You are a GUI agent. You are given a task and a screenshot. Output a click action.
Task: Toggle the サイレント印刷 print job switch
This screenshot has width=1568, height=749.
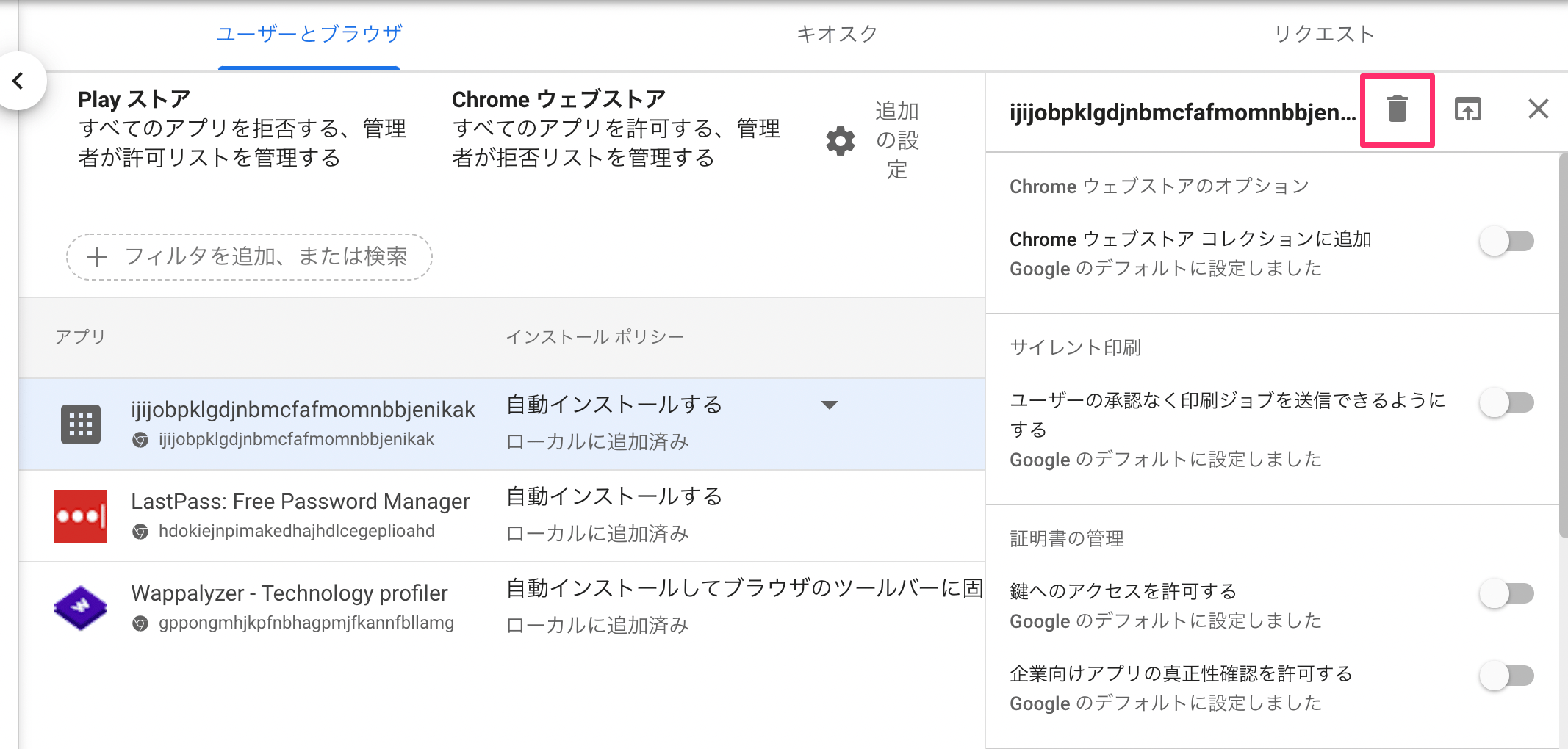click(x=1507, y=402)
